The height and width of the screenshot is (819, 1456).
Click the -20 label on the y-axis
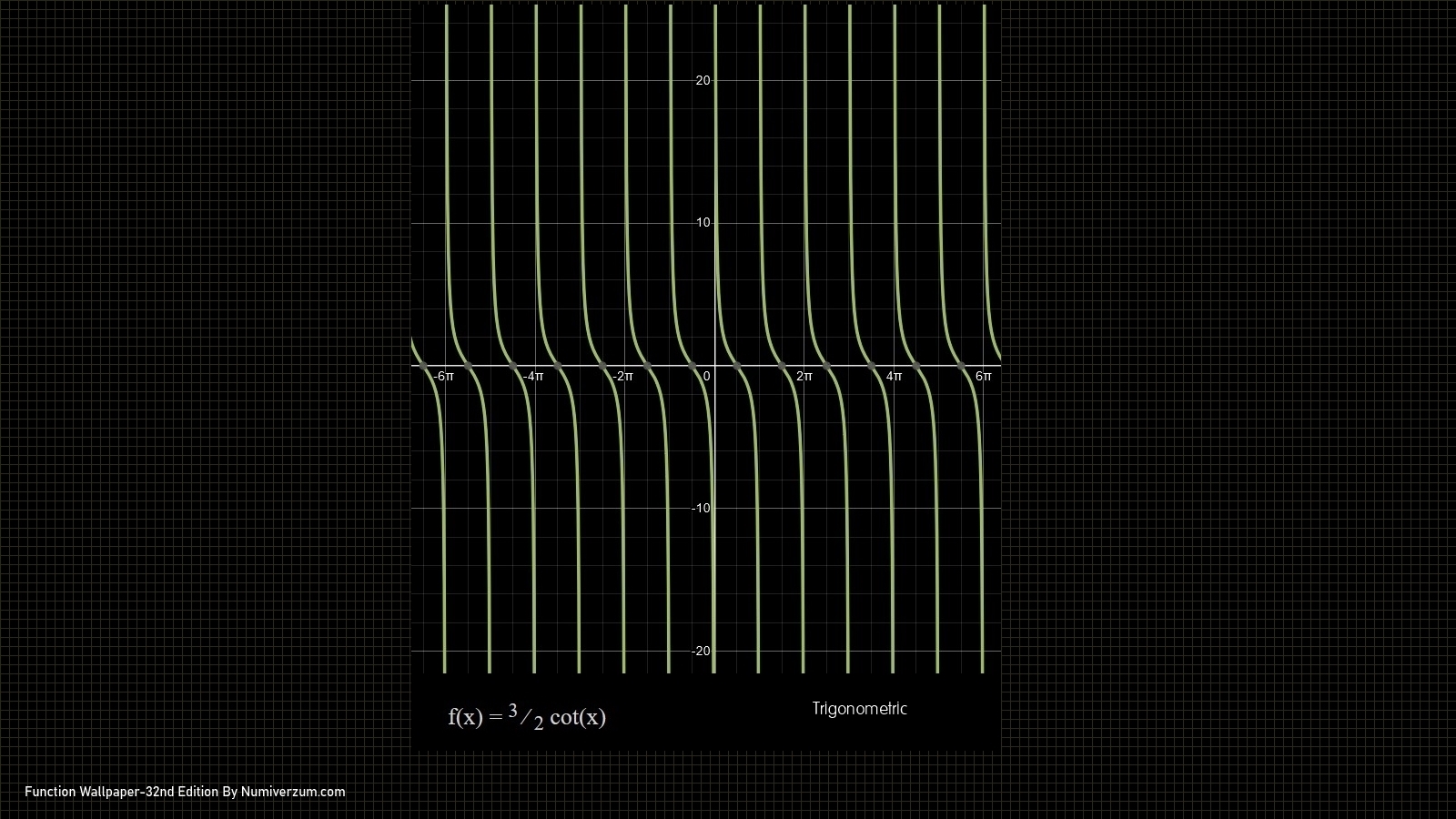[701, 652]
